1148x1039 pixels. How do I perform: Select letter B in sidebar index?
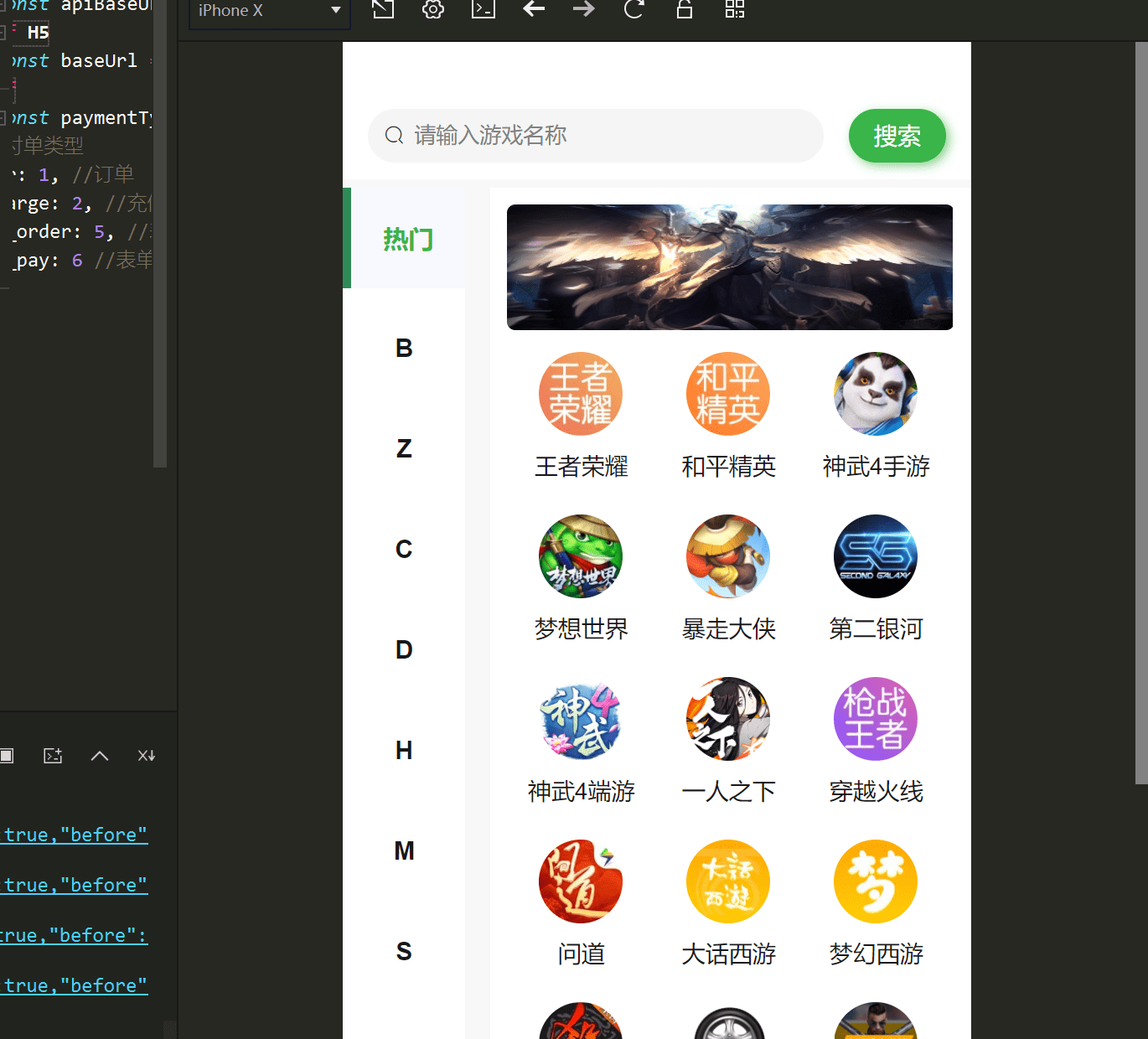click(404, 348)
